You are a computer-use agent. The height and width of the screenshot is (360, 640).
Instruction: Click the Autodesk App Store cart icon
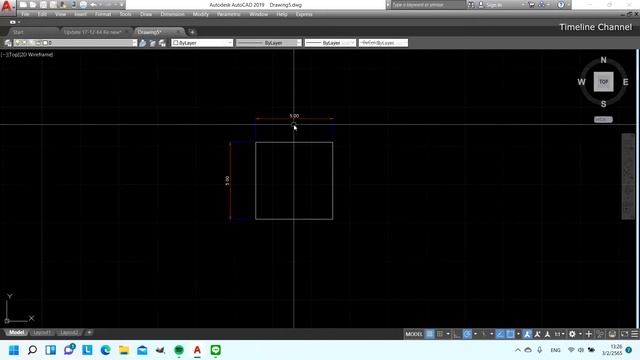coord(531,5)
